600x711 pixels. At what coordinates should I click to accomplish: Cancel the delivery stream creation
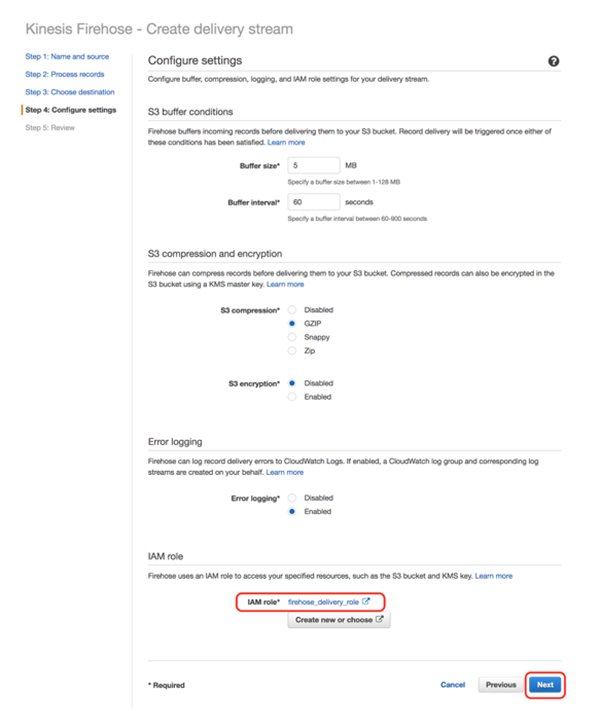[453, 685]
